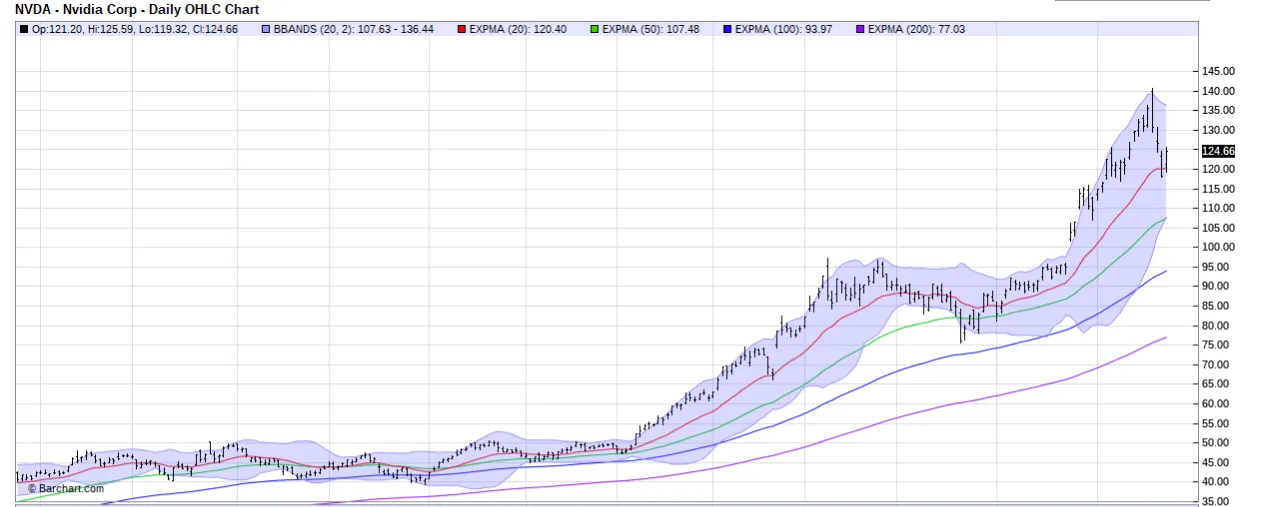
Task: Click the price bar at the 140 peak
Action: pyautogui.click(x=1152, y=108)
